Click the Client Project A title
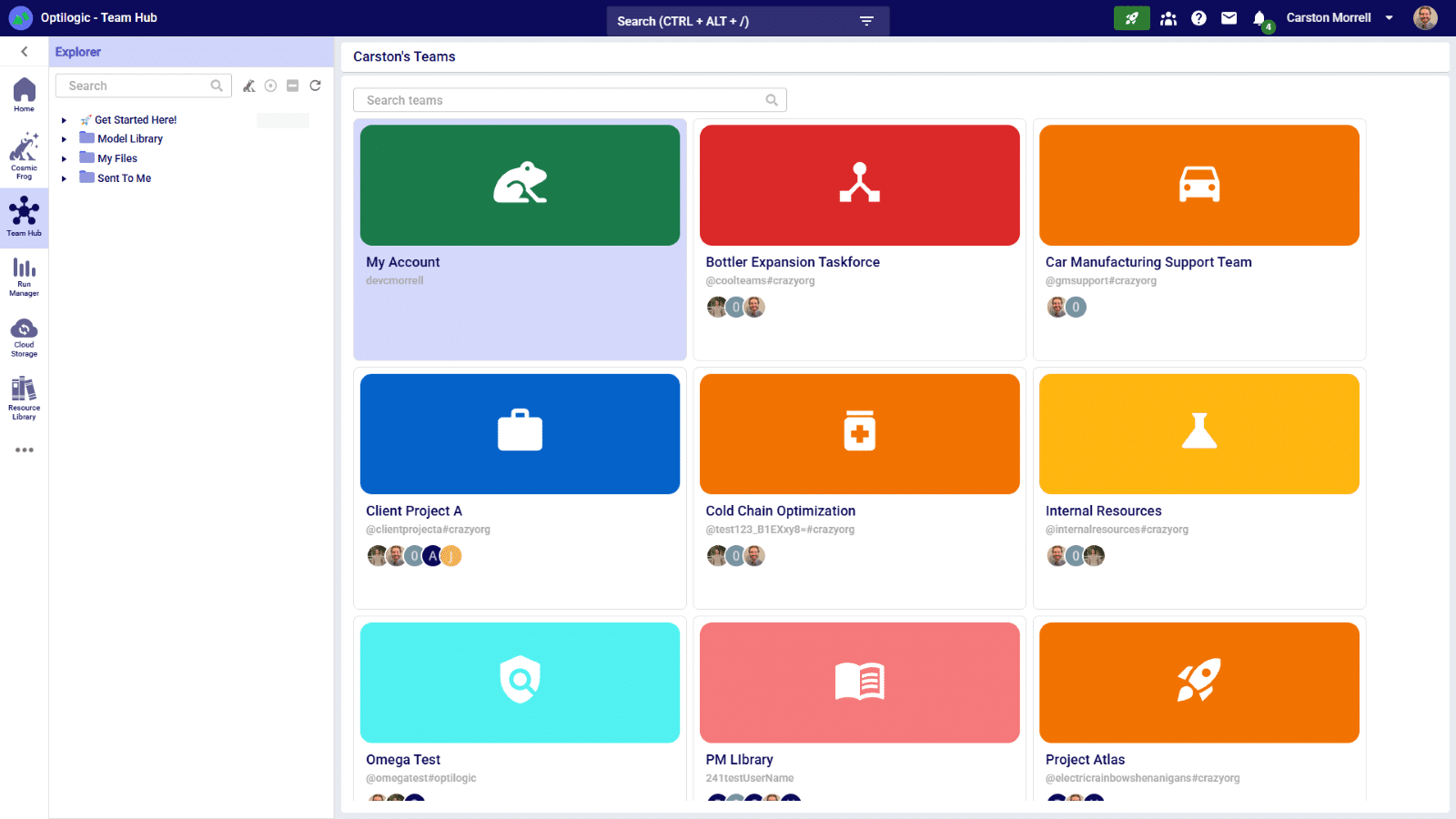 coord(414,511)
